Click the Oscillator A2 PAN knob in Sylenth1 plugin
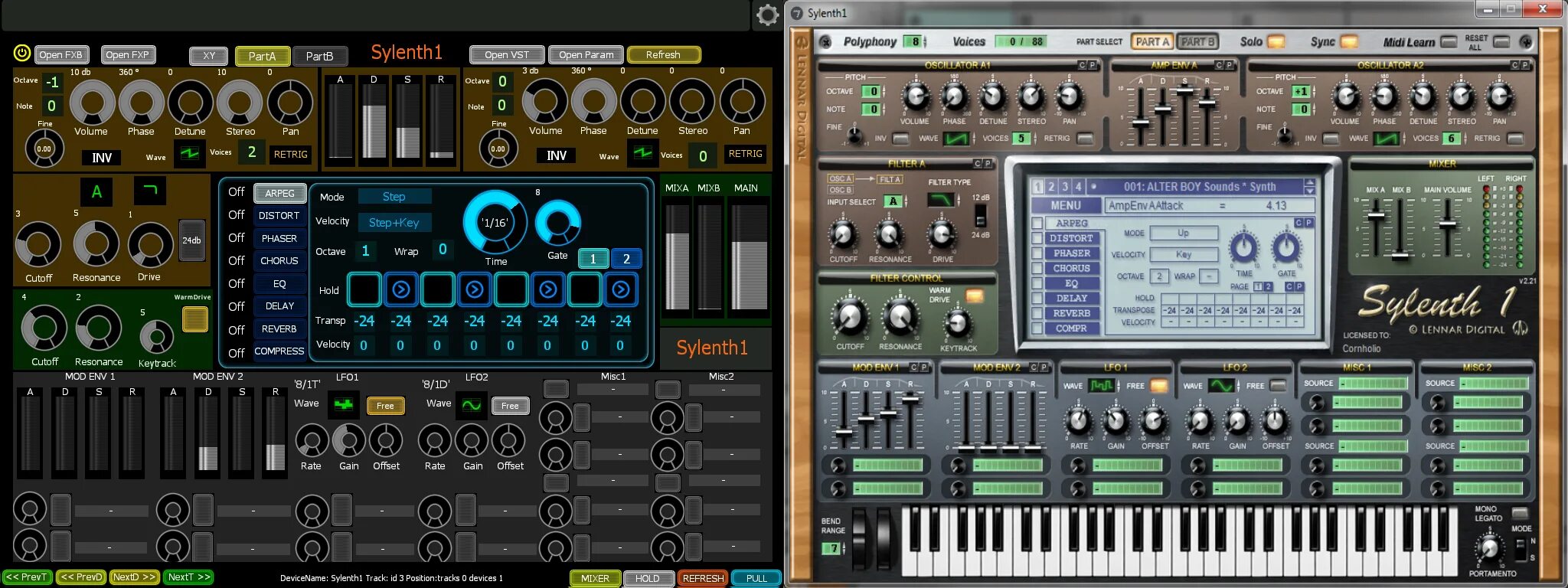 (1499, 97)
